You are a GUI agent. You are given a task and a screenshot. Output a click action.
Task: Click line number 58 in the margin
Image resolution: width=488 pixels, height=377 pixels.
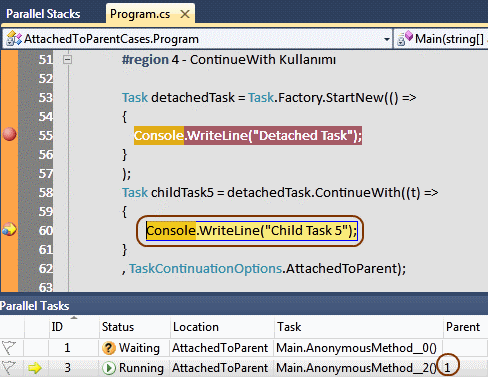tap(46, 193)
